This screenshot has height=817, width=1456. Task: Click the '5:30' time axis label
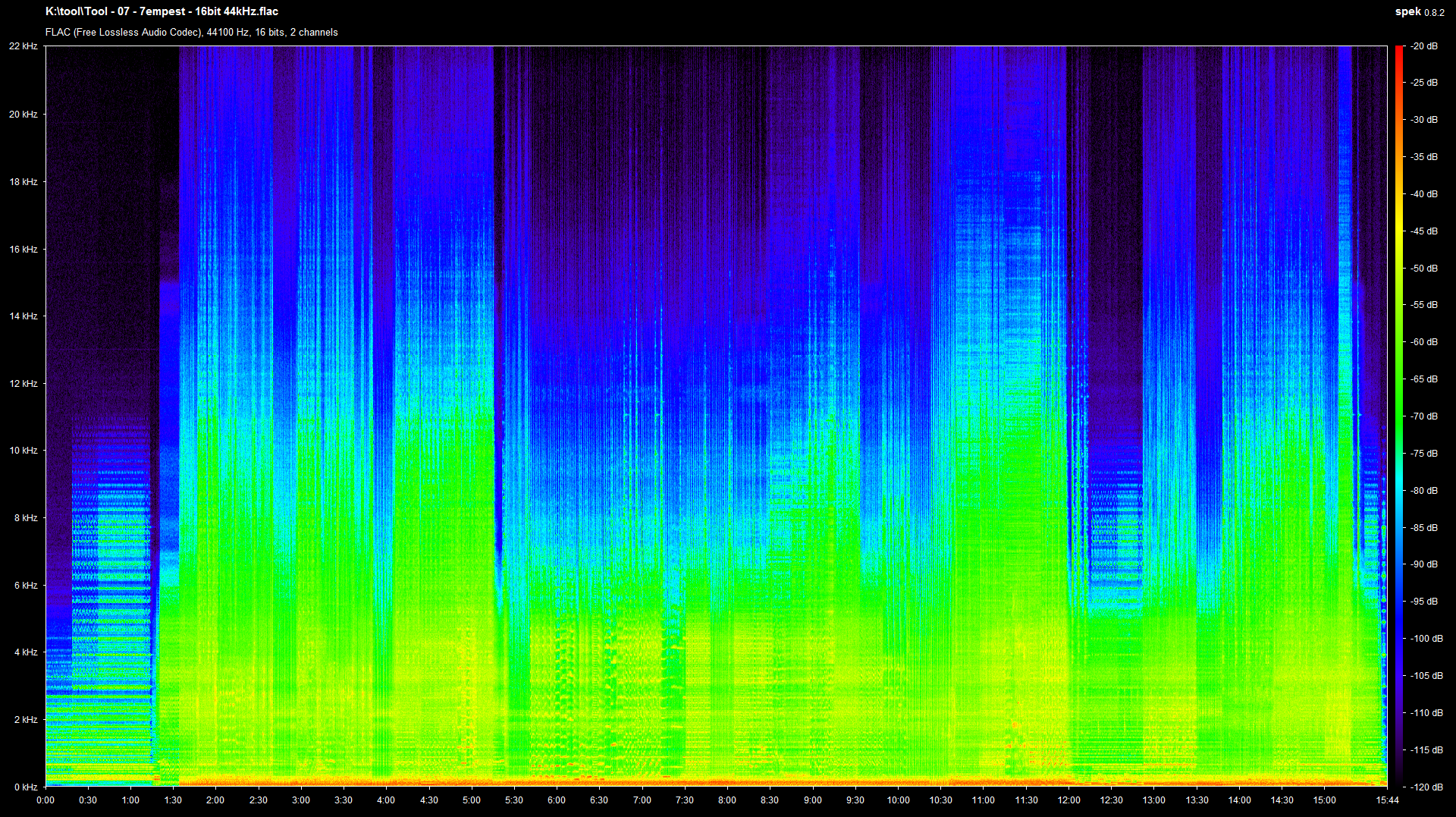coord(514,800)
